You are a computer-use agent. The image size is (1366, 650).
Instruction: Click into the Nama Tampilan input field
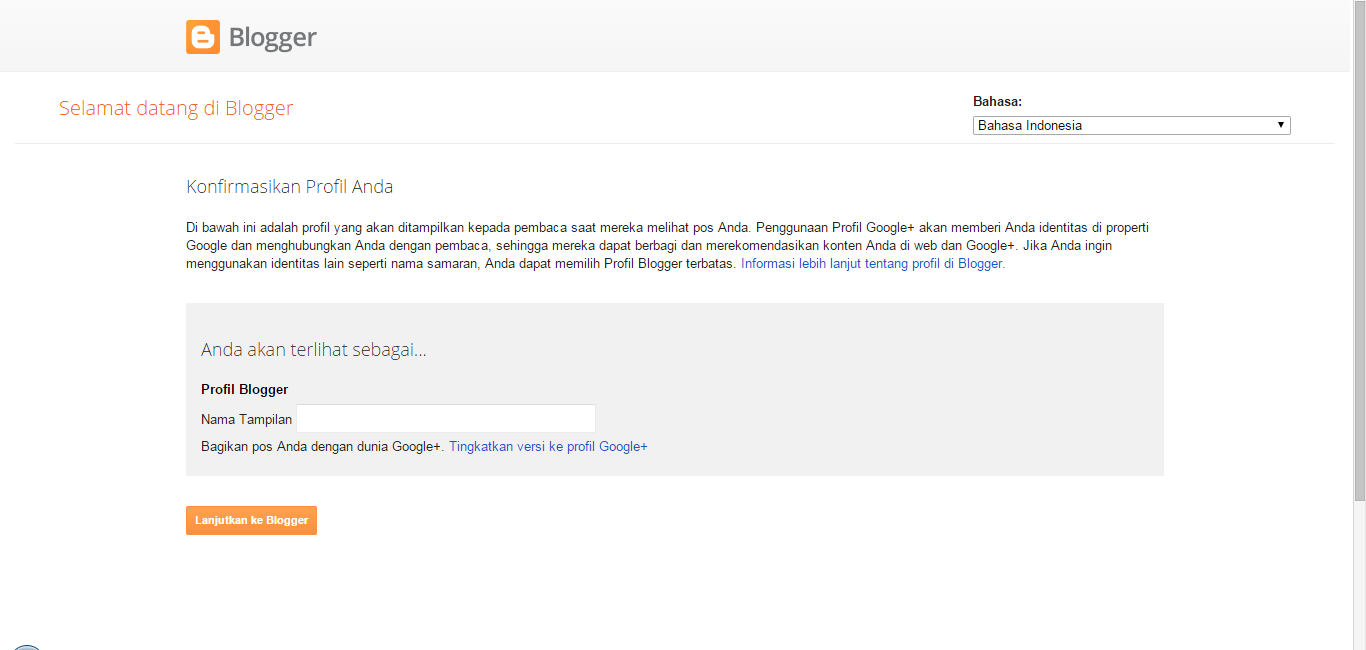[446, 419]
